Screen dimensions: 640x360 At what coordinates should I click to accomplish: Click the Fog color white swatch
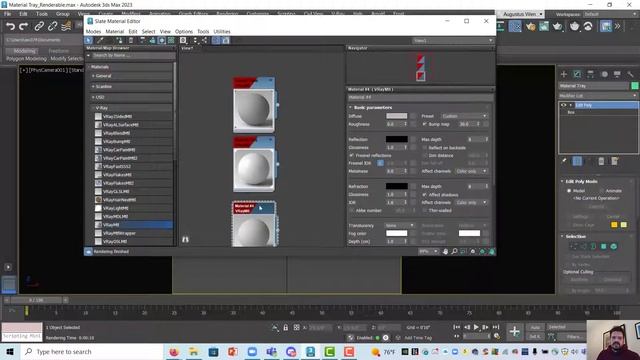point(397,233)
